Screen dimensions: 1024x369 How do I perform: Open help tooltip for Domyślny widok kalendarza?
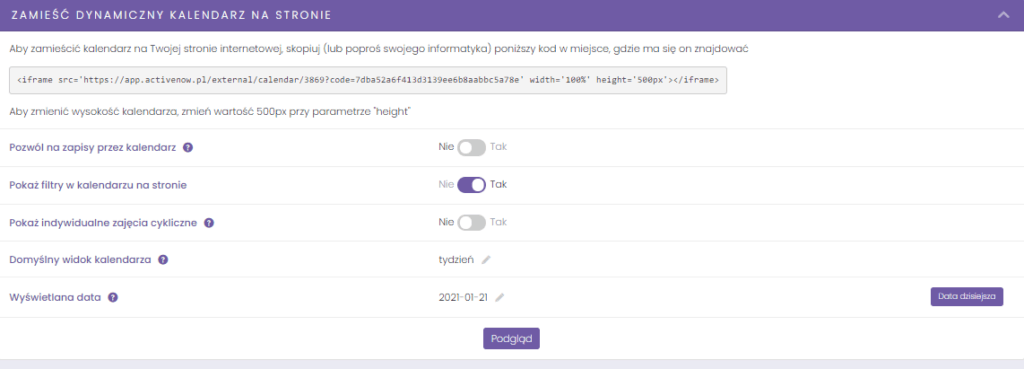click(x=163, y=259)
